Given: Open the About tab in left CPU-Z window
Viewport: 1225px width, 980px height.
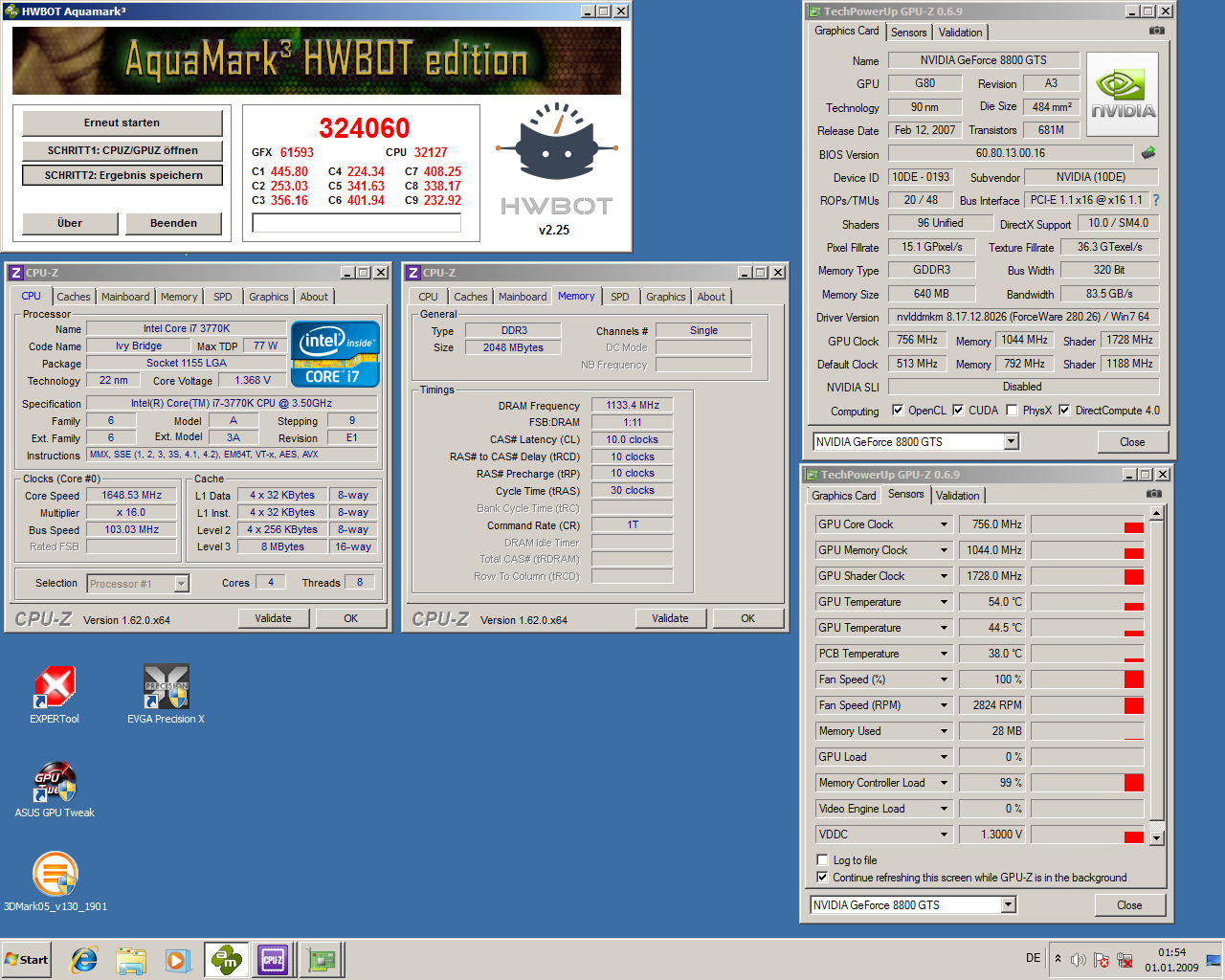Looking at the screenshot, I should click(314, 297).
